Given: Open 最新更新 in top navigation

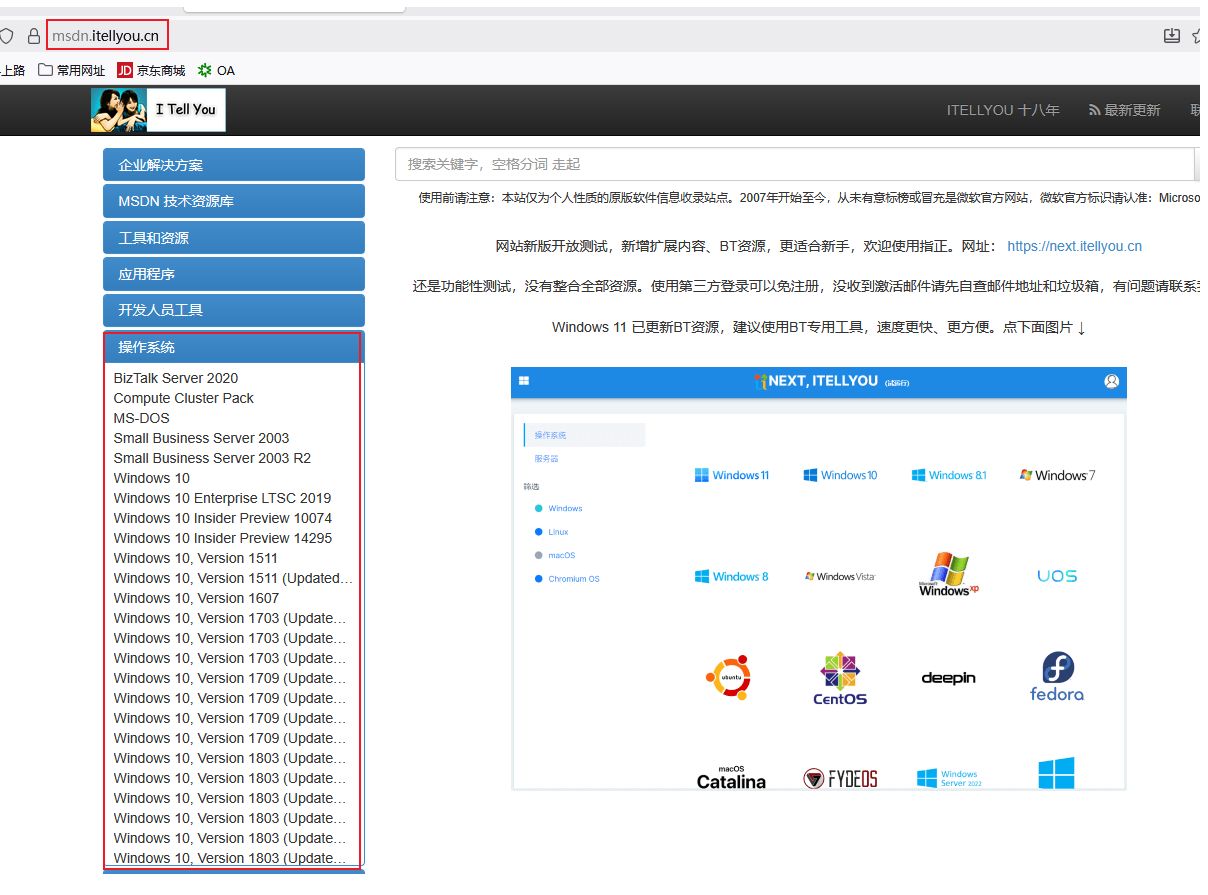Looking at the screenshot, I should click(x=1125, y=110).
